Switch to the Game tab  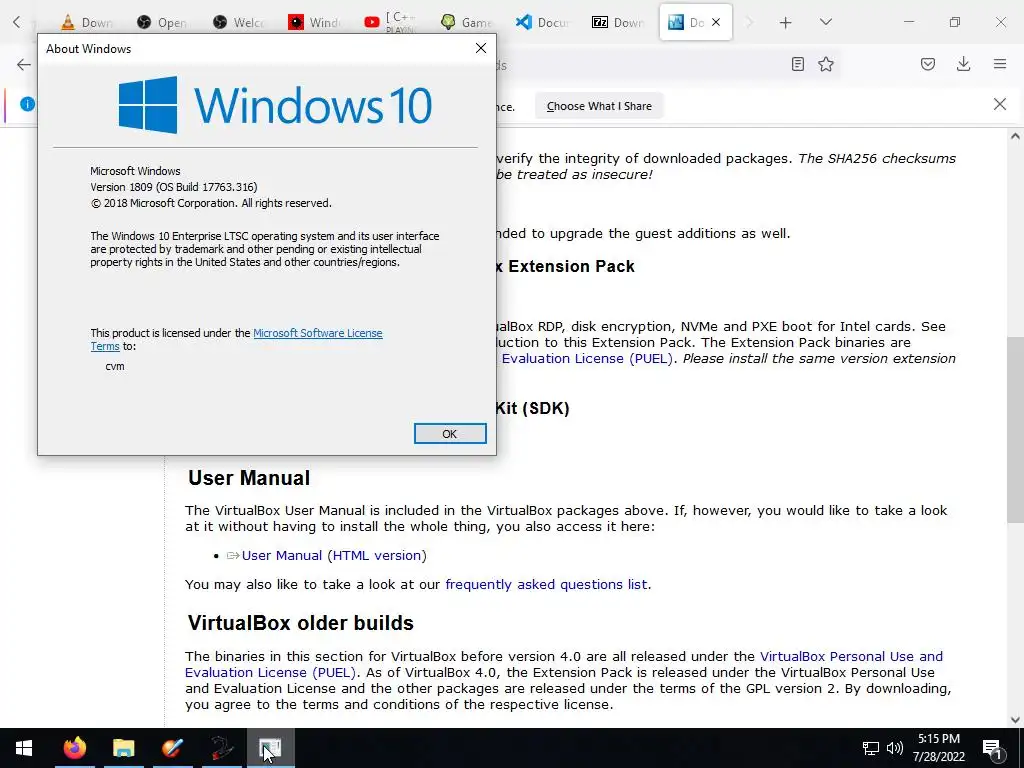[x=466, y=22]
